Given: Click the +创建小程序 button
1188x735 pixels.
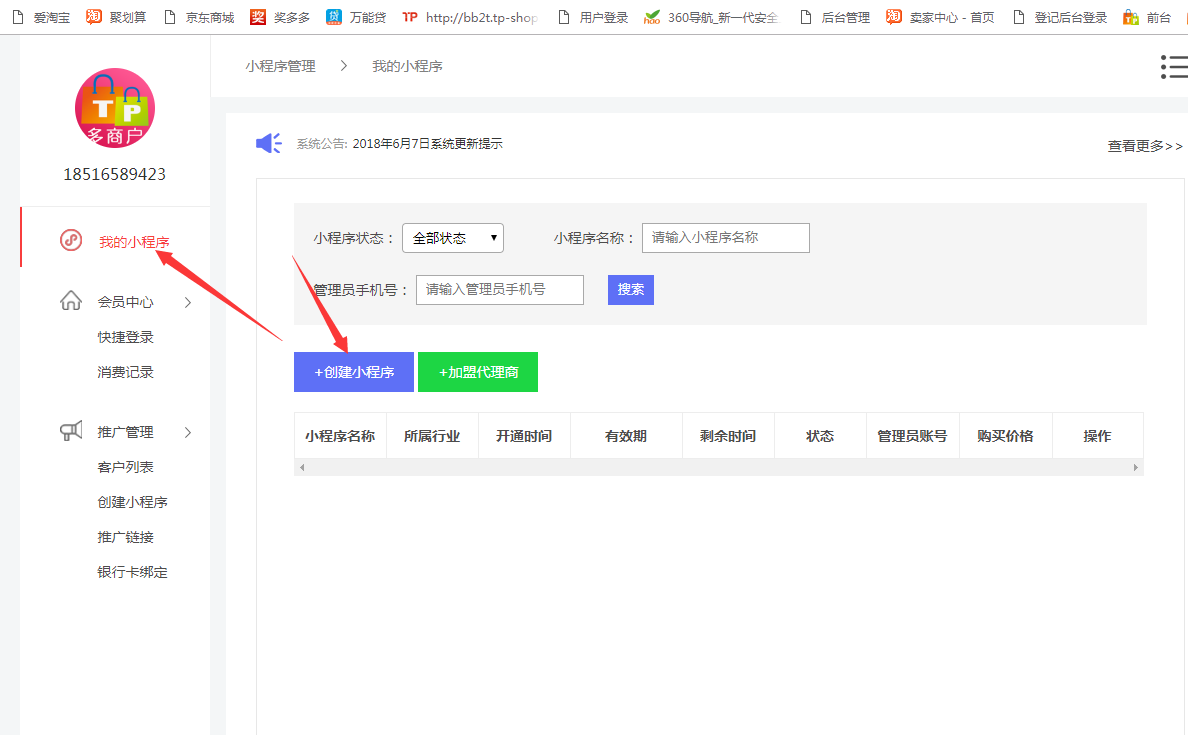Looking at the screenshot, I should [x=353, y=372].
